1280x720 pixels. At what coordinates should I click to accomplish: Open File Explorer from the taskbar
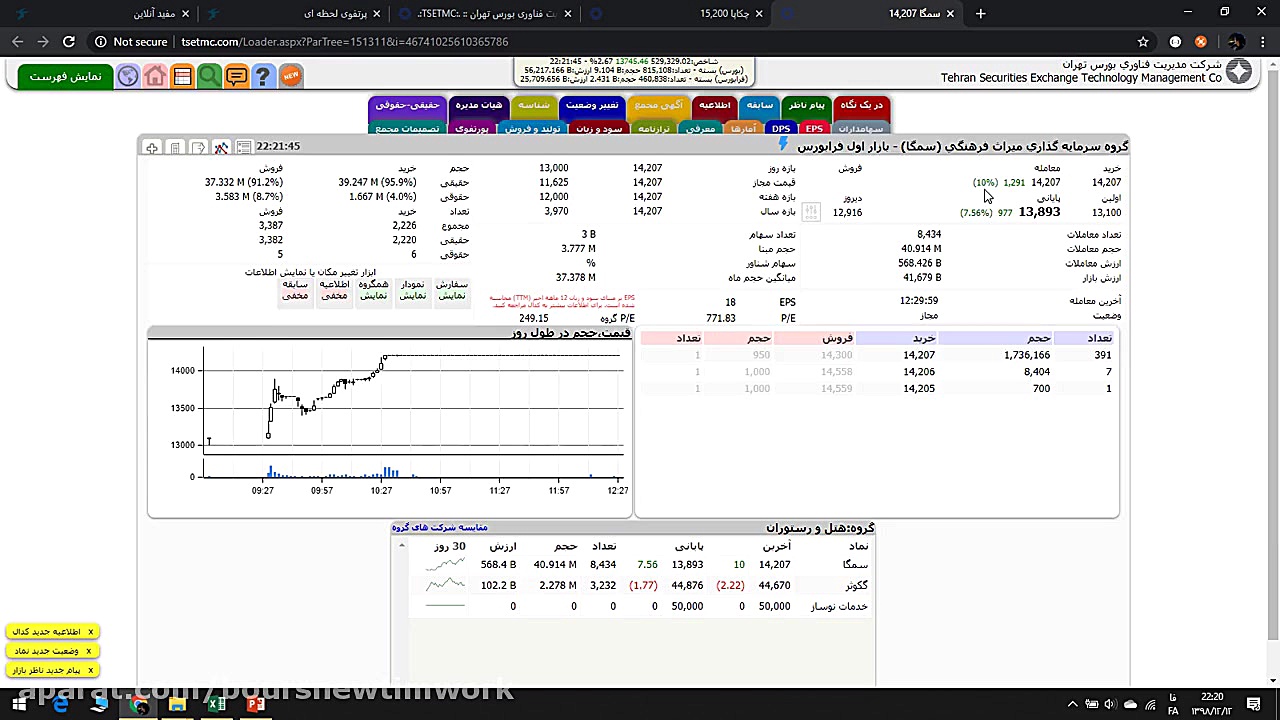[177, 705]
